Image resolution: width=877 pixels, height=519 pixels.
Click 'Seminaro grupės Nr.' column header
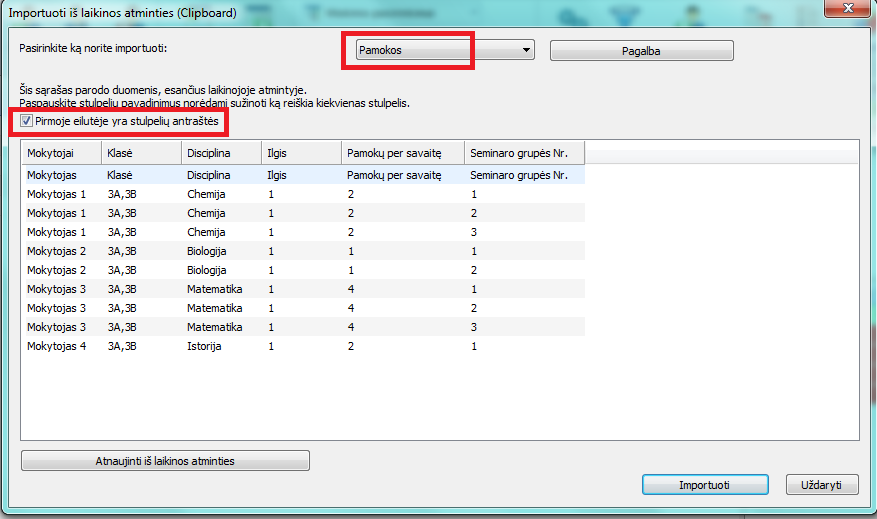coord(525,153)
